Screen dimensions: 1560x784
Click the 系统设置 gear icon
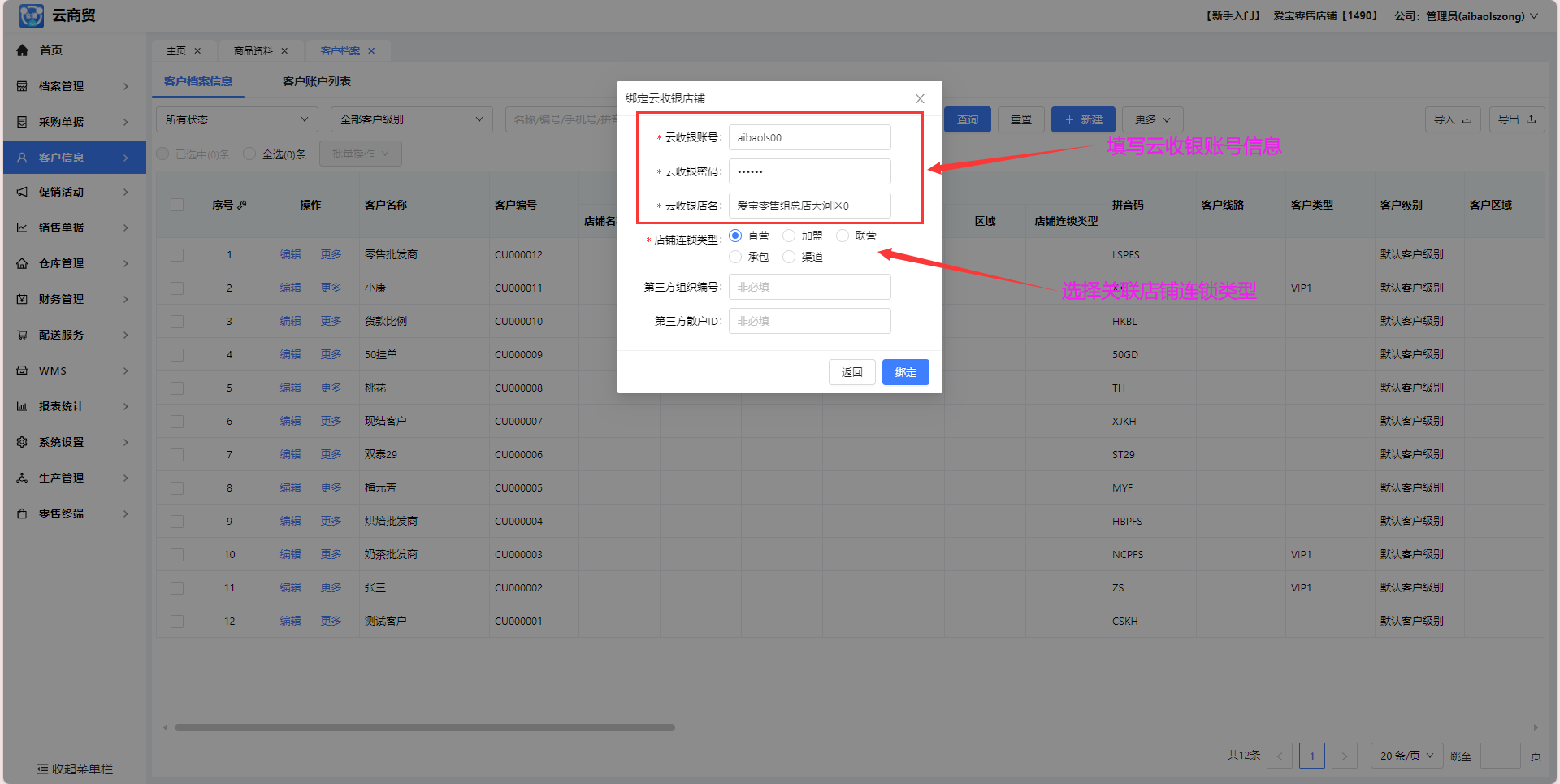tap(22, 442)
